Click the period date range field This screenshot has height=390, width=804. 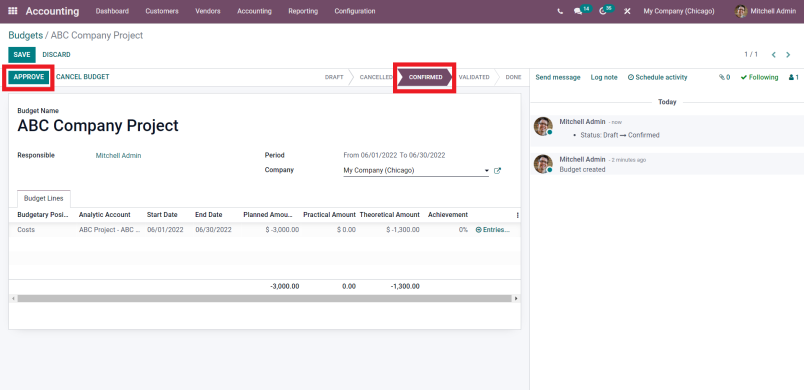[x=394, y=156]
